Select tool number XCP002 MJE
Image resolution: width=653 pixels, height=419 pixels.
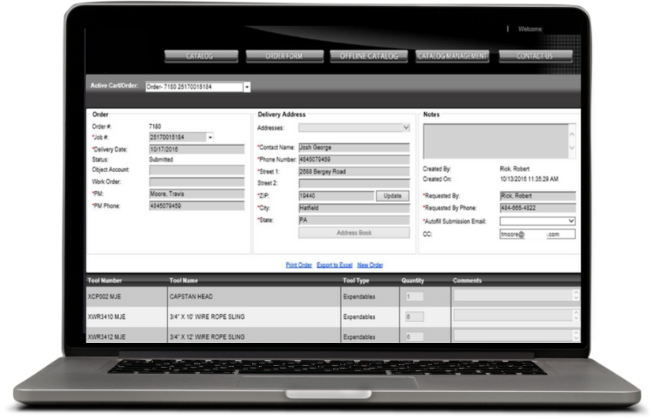(x=104, y=297)
